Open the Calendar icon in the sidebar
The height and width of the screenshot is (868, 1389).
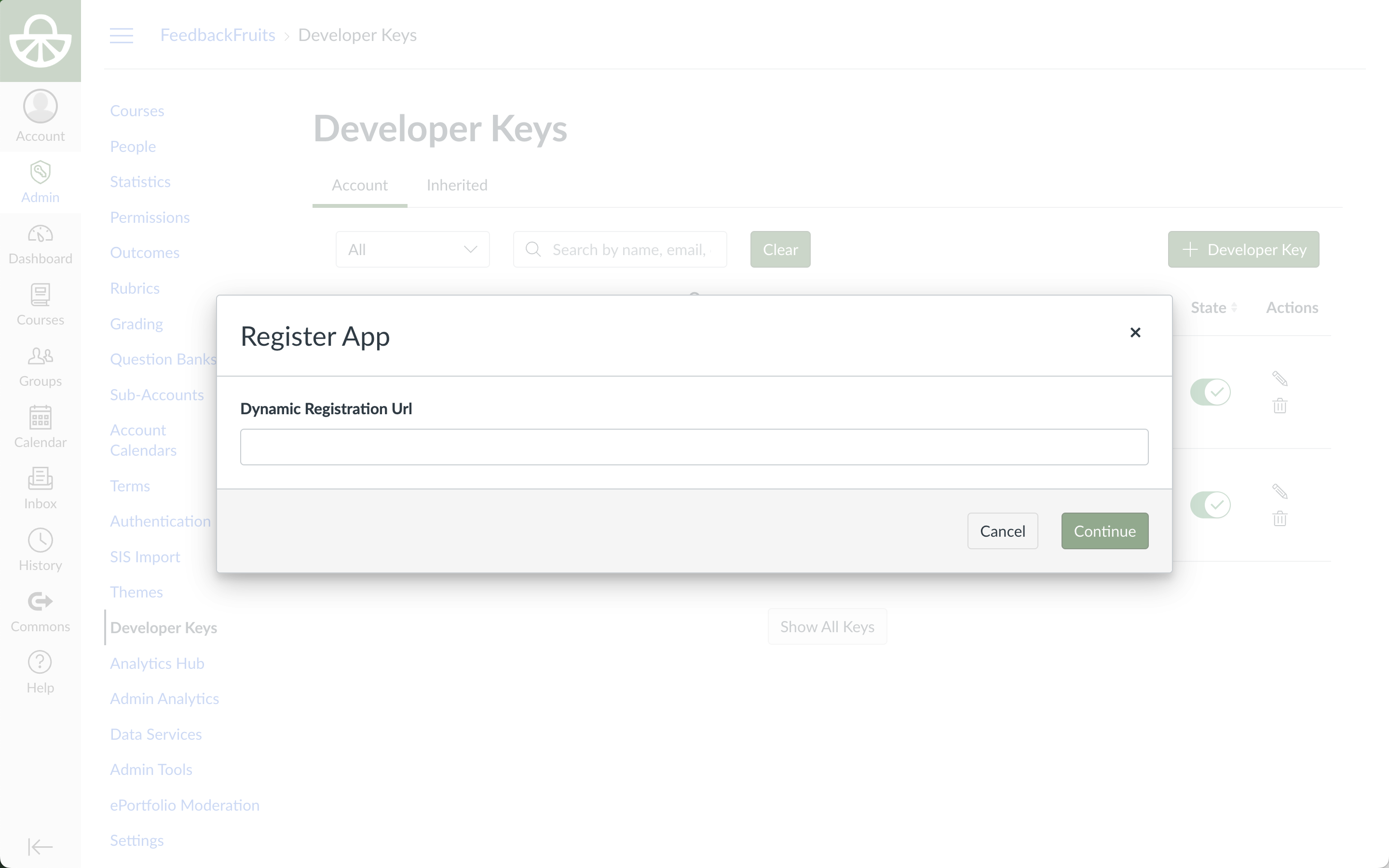(x=40, y=417)
